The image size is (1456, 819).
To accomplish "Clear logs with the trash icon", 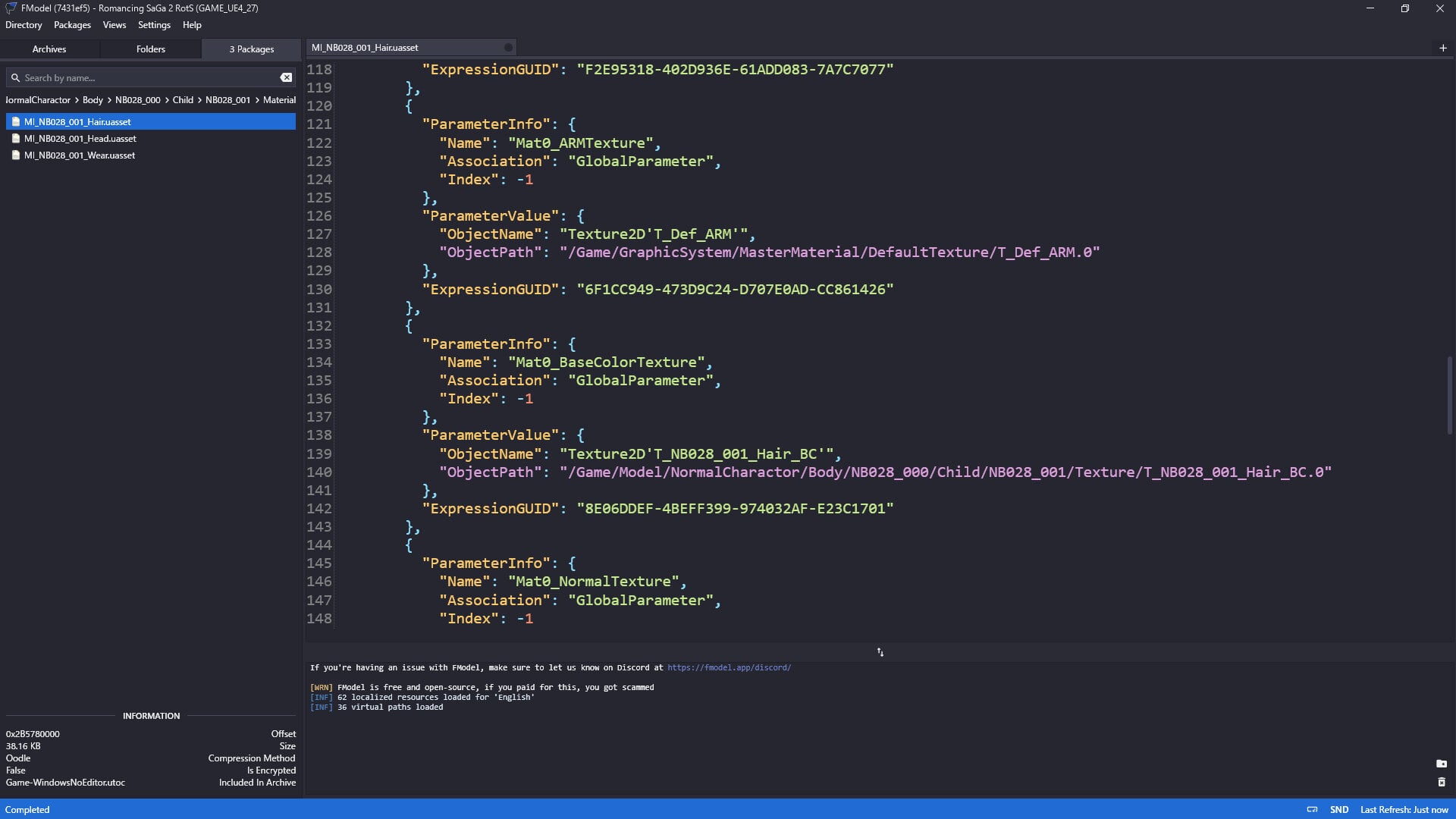I will point(1442,782).
